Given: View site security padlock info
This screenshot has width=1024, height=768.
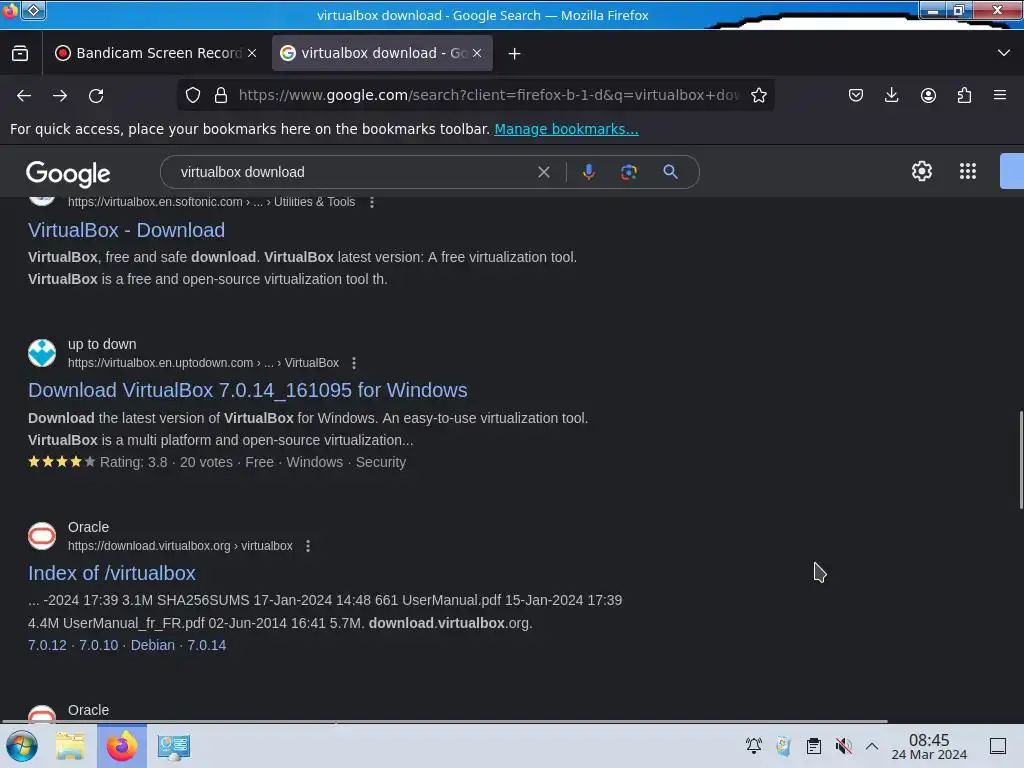Looking at the screenshot, I should pyautogui.click(x=221, y=95).
